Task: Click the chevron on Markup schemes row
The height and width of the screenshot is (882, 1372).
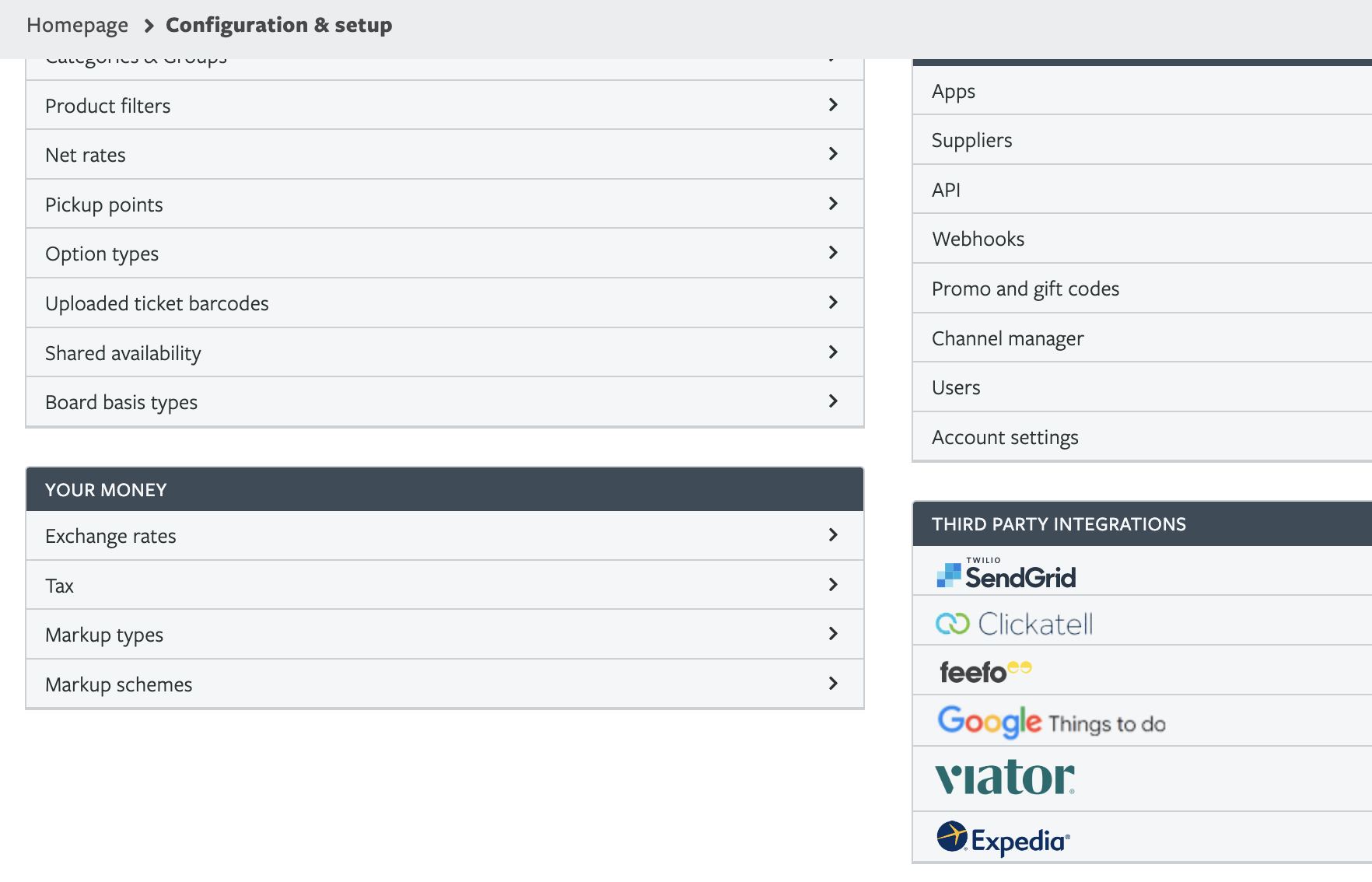Action: click(x=833, y=684)
